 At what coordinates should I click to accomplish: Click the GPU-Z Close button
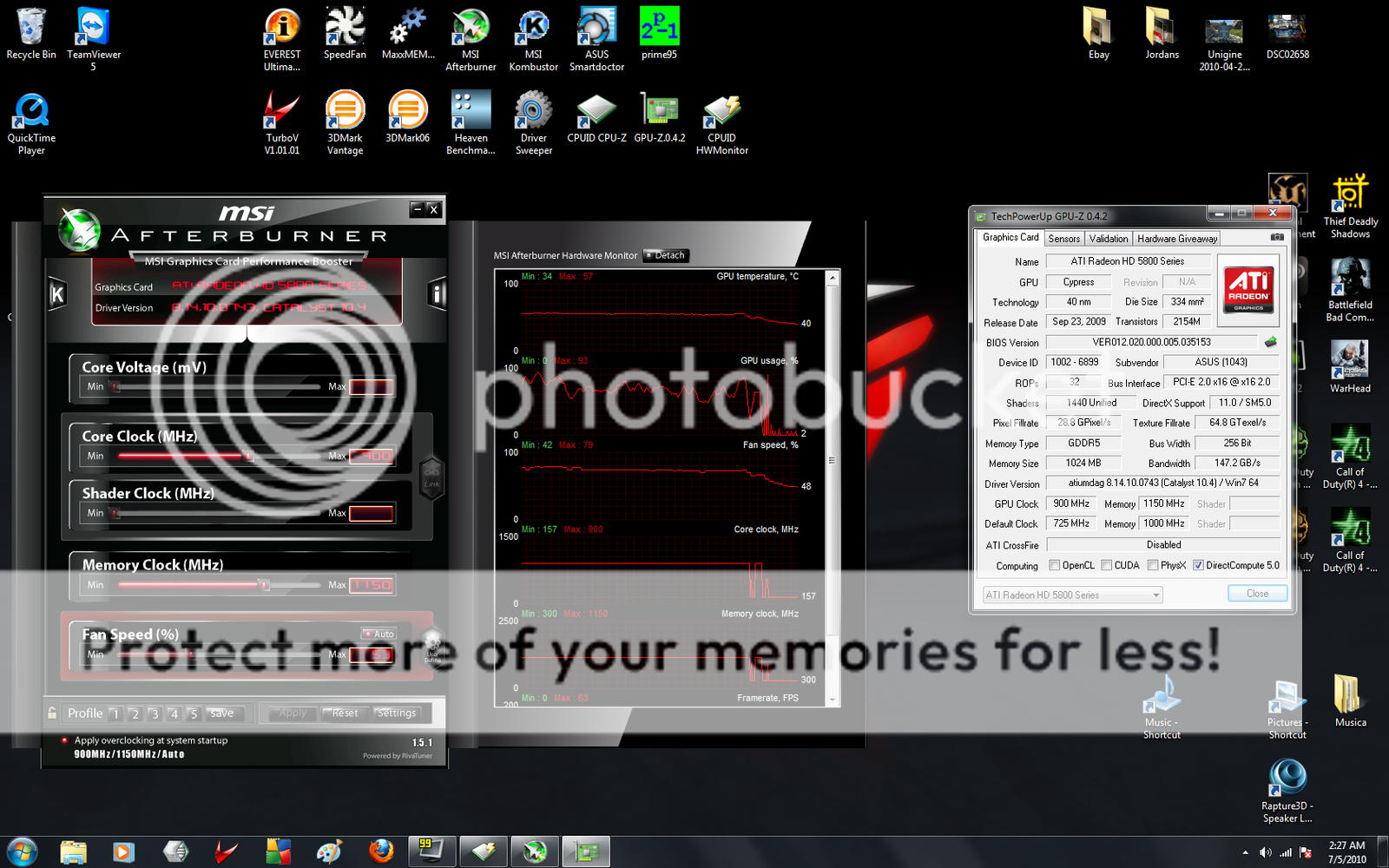1257,594
